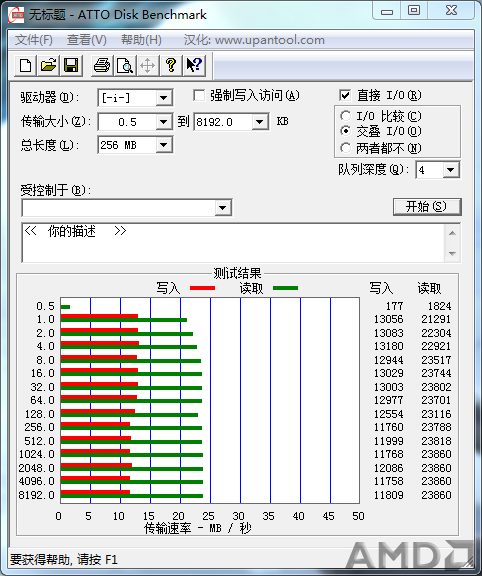Image resolution: width=482 pixels, height=576 pixels.
Task: Open the 查看(V) menu
Action: pyautogui.click(x=87, y=40)
